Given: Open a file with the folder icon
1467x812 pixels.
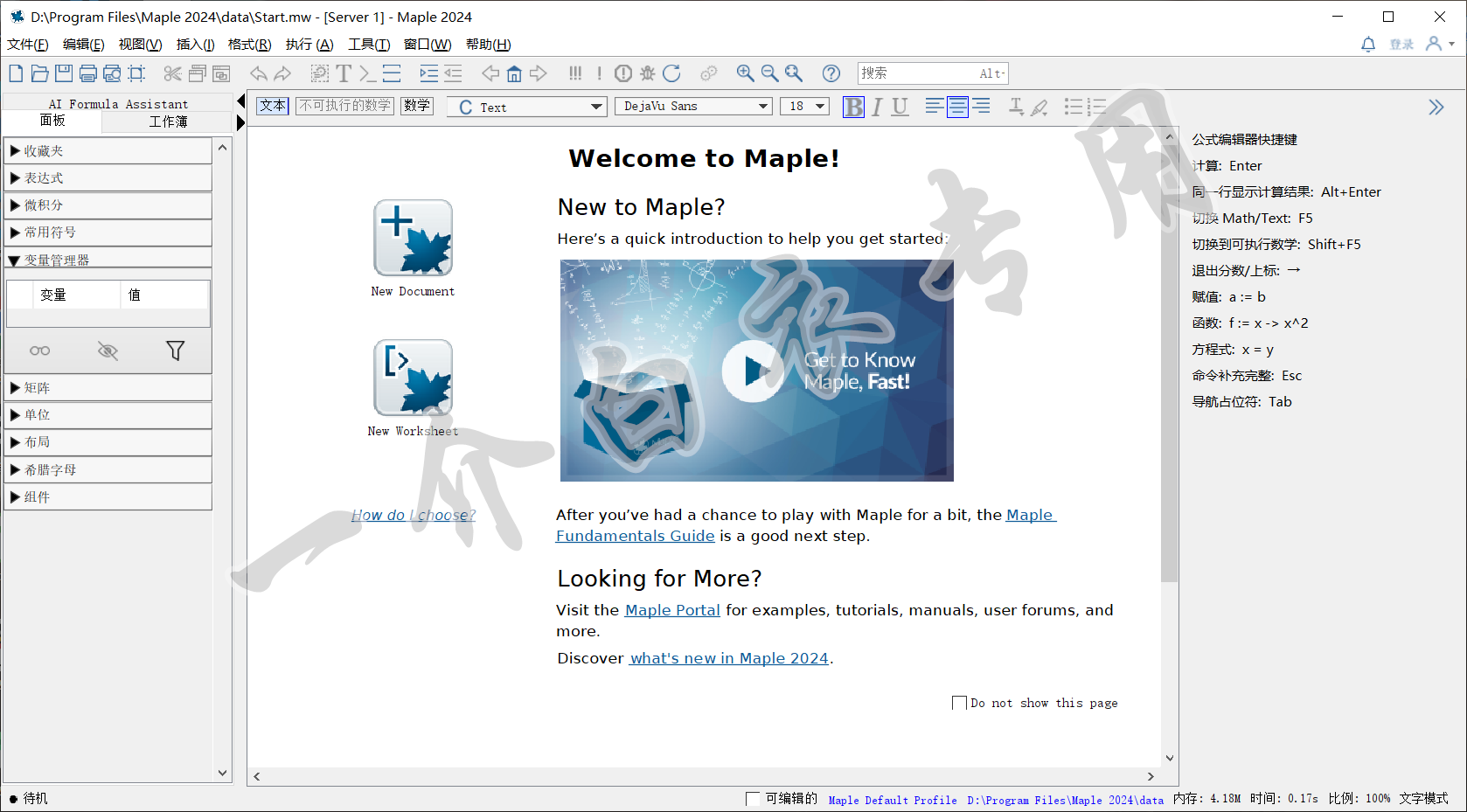Looking at the screenshot, I should [40, 73].
